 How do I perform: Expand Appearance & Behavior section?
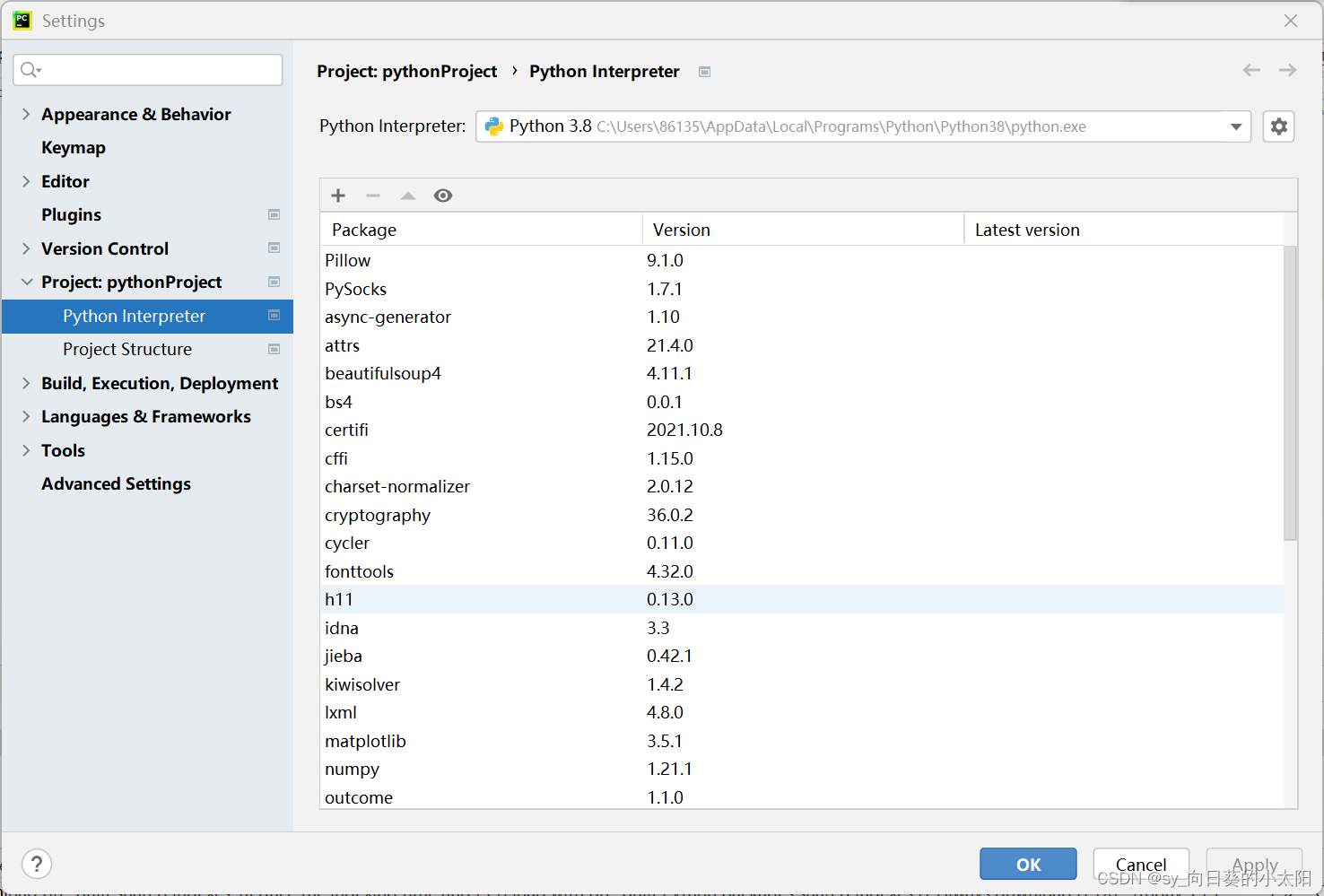click(x=26, y=114)
